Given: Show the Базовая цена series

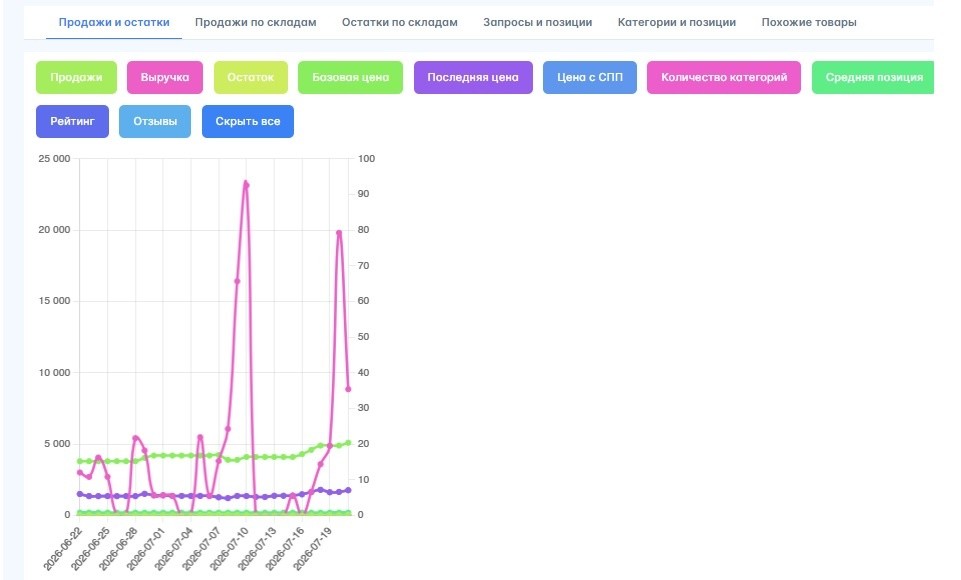Looking at the screenshot, I should (x=351, y=77).
